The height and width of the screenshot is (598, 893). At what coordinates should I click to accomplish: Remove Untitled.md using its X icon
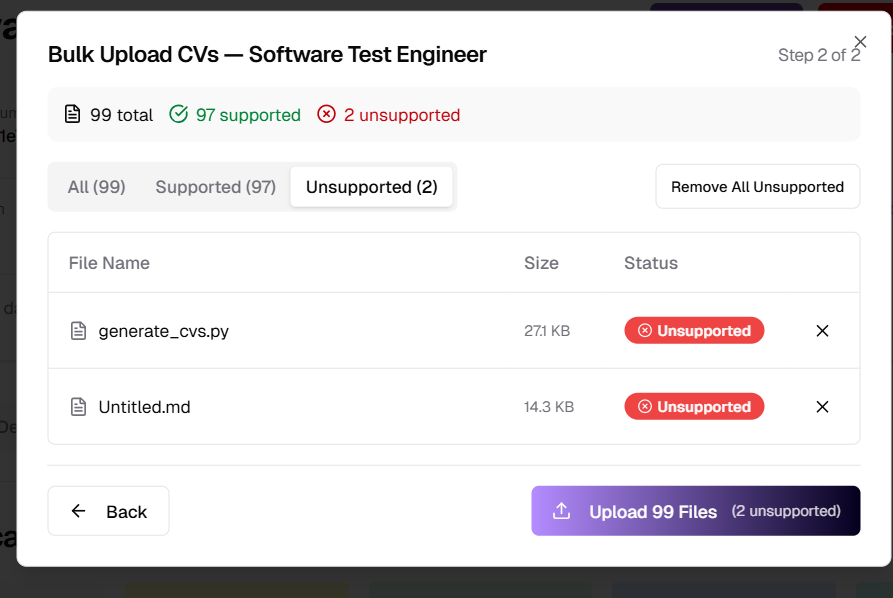click(x=822, y=407)
